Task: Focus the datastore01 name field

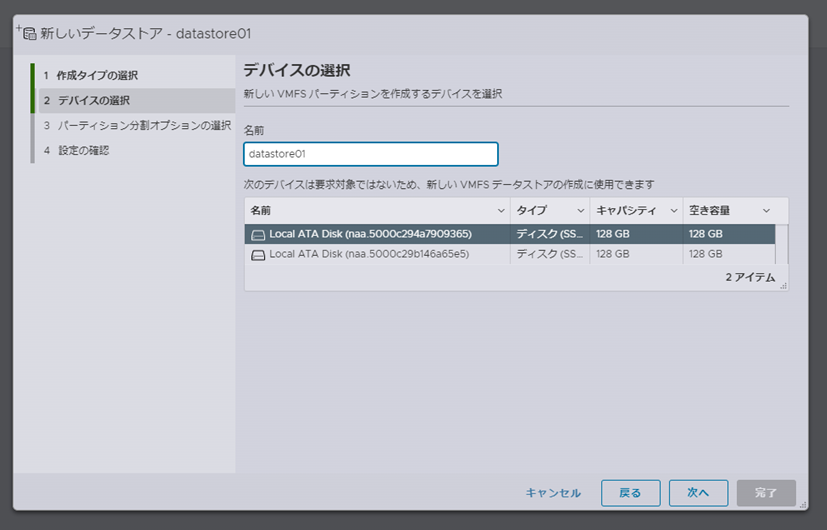Action: point(371,154)
